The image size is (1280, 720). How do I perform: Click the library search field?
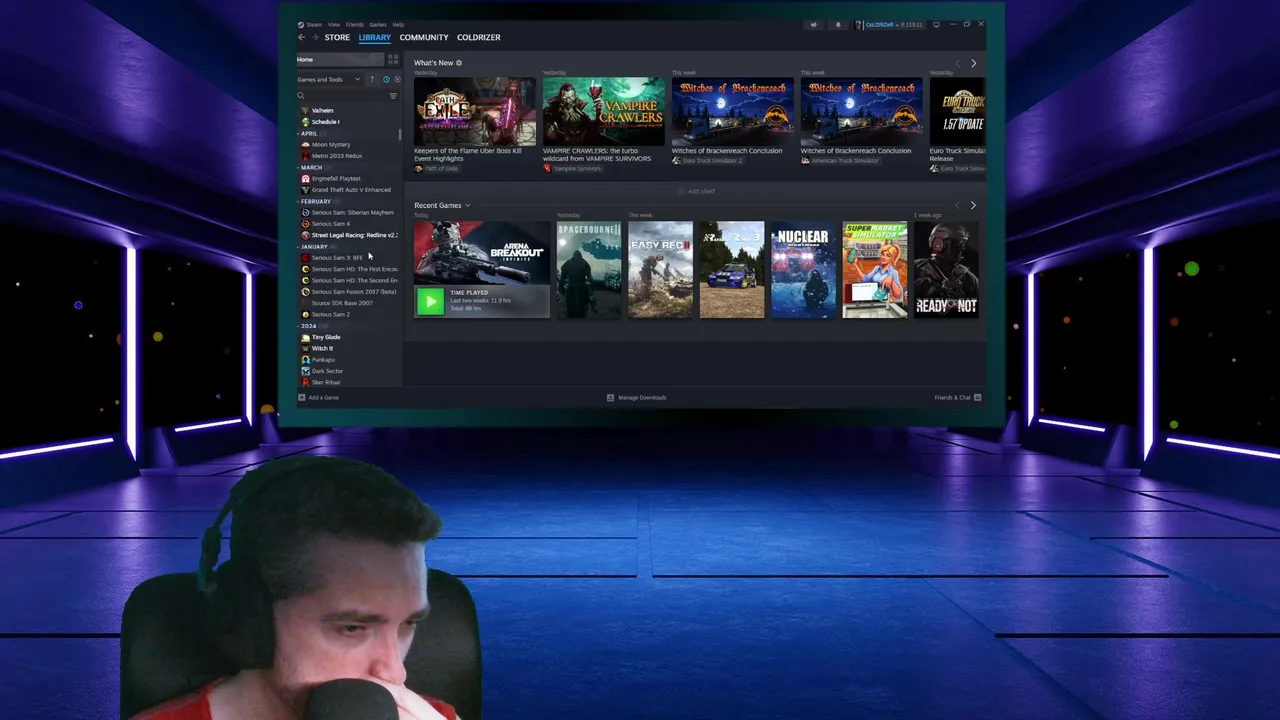point(341,95)
